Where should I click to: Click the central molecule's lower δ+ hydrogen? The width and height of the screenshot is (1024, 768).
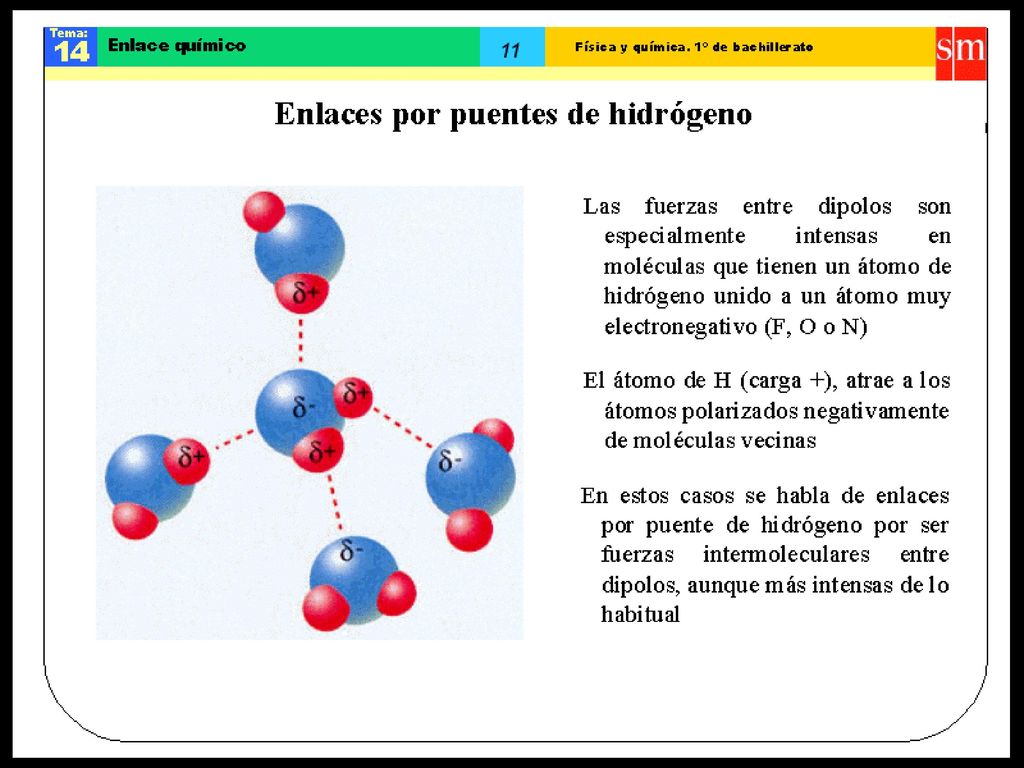(x=319, y=451)
